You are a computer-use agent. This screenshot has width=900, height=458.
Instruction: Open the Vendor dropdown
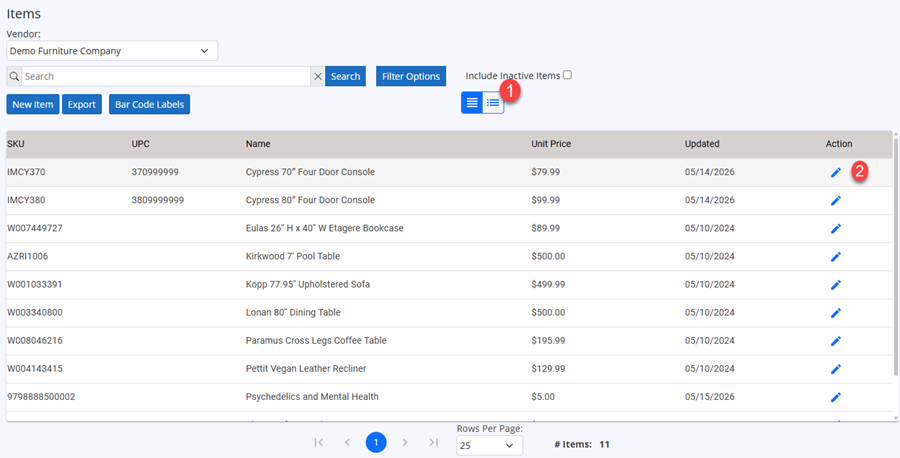point(112,51)
